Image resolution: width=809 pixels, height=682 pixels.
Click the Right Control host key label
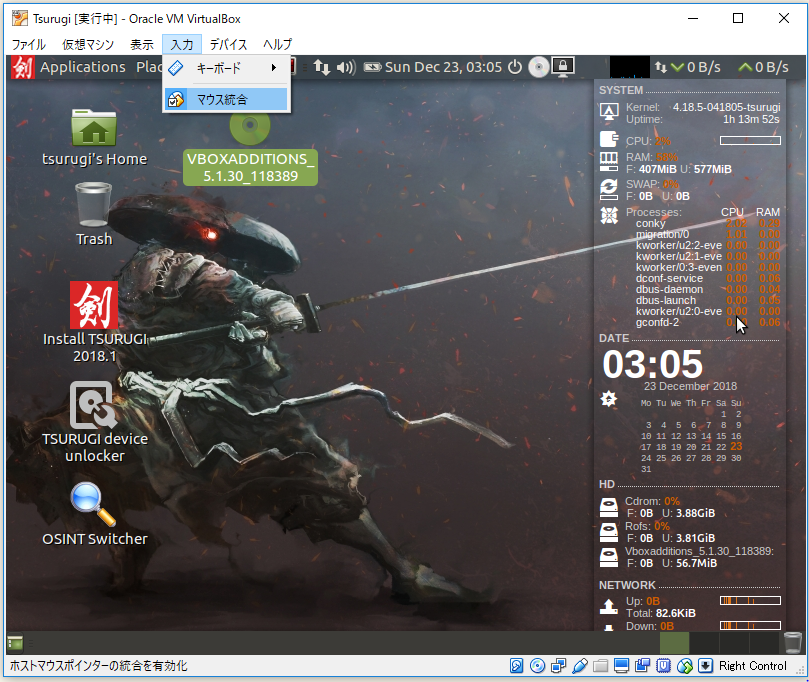pos(753,666)
